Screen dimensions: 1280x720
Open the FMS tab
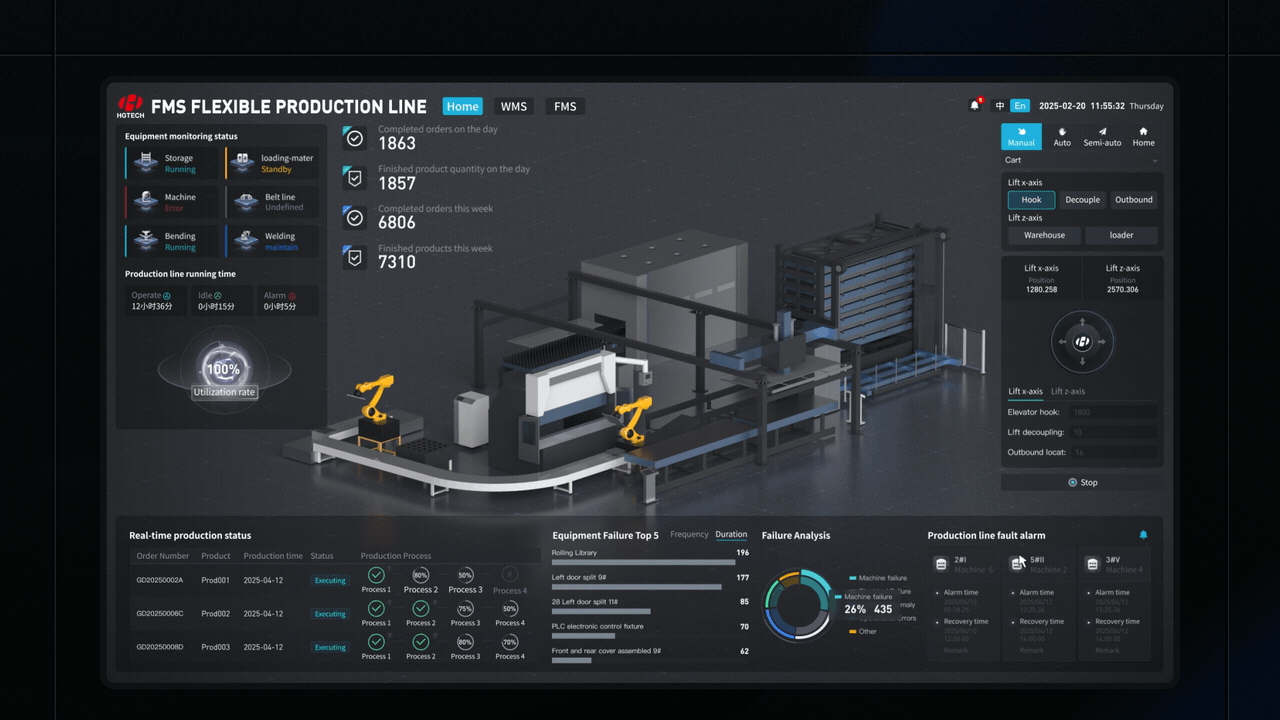[x=565, y=106]
